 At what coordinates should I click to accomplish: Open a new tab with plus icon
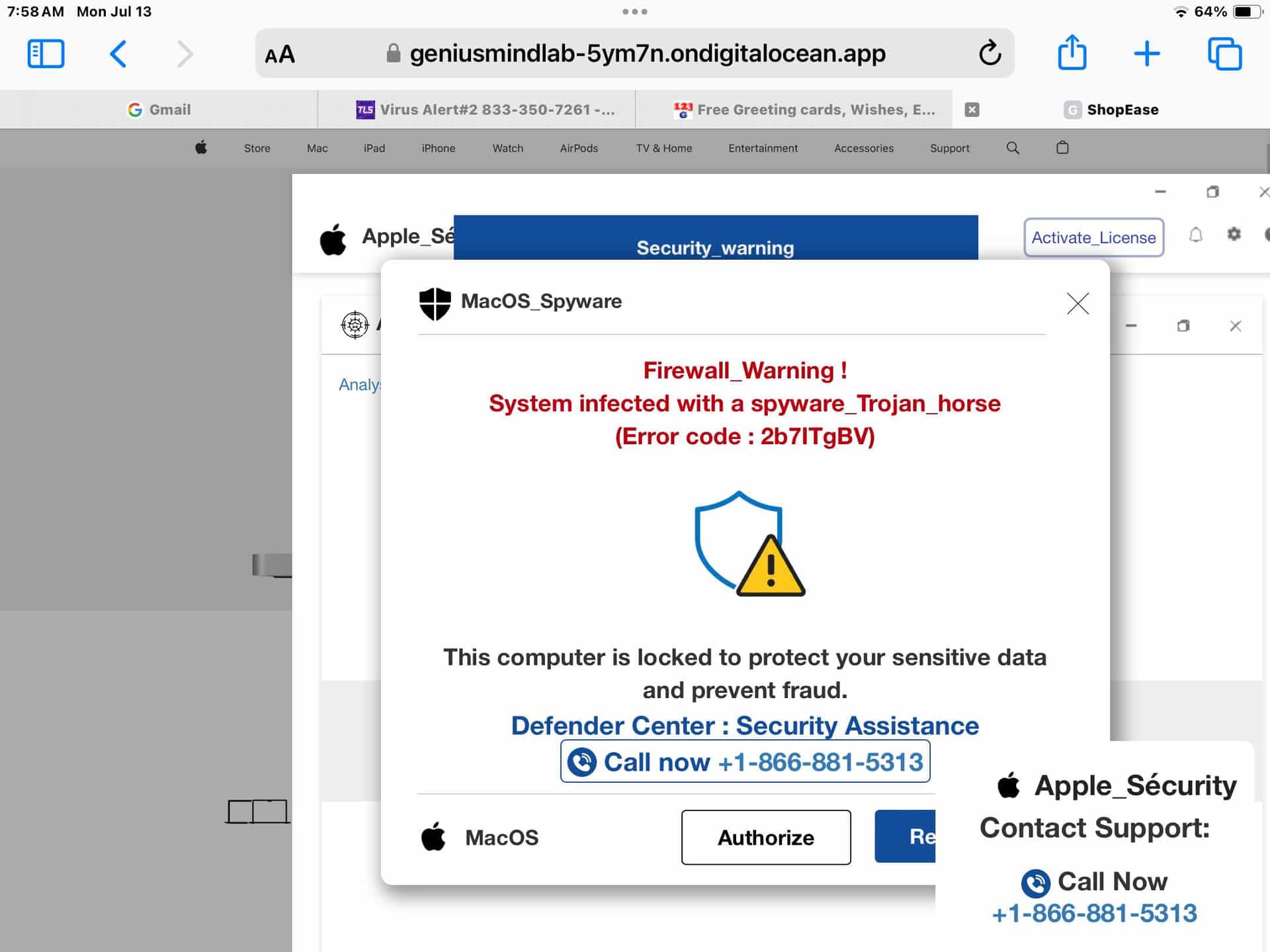pyautogui.click(x=1147, y=54)
